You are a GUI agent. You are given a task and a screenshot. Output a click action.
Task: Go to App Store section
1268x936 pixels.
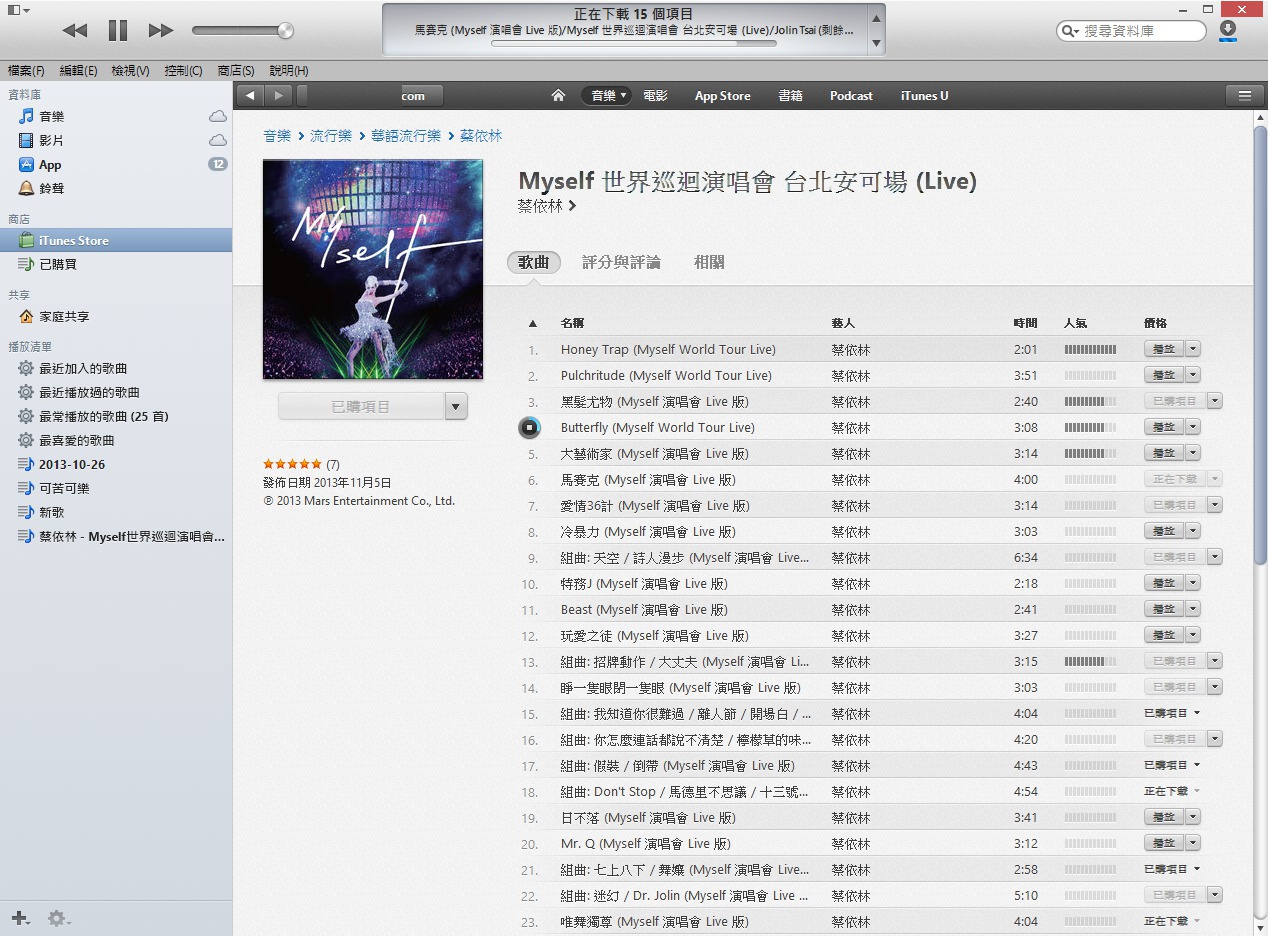tap(723, 96)
